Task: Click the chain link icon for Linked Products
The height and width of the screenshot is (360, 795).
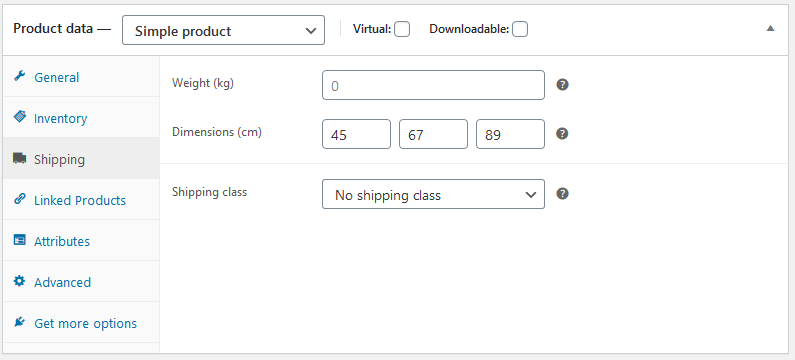Action: [19, 199]
